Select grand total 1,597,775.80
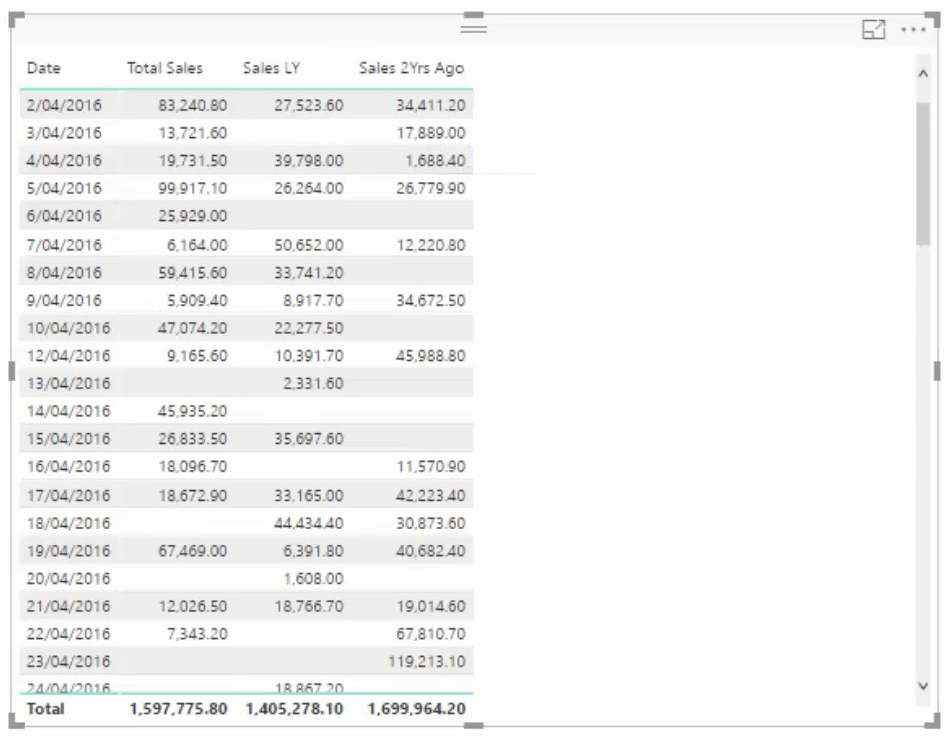The width and height of the screenshot is (948, 742). 178,710
